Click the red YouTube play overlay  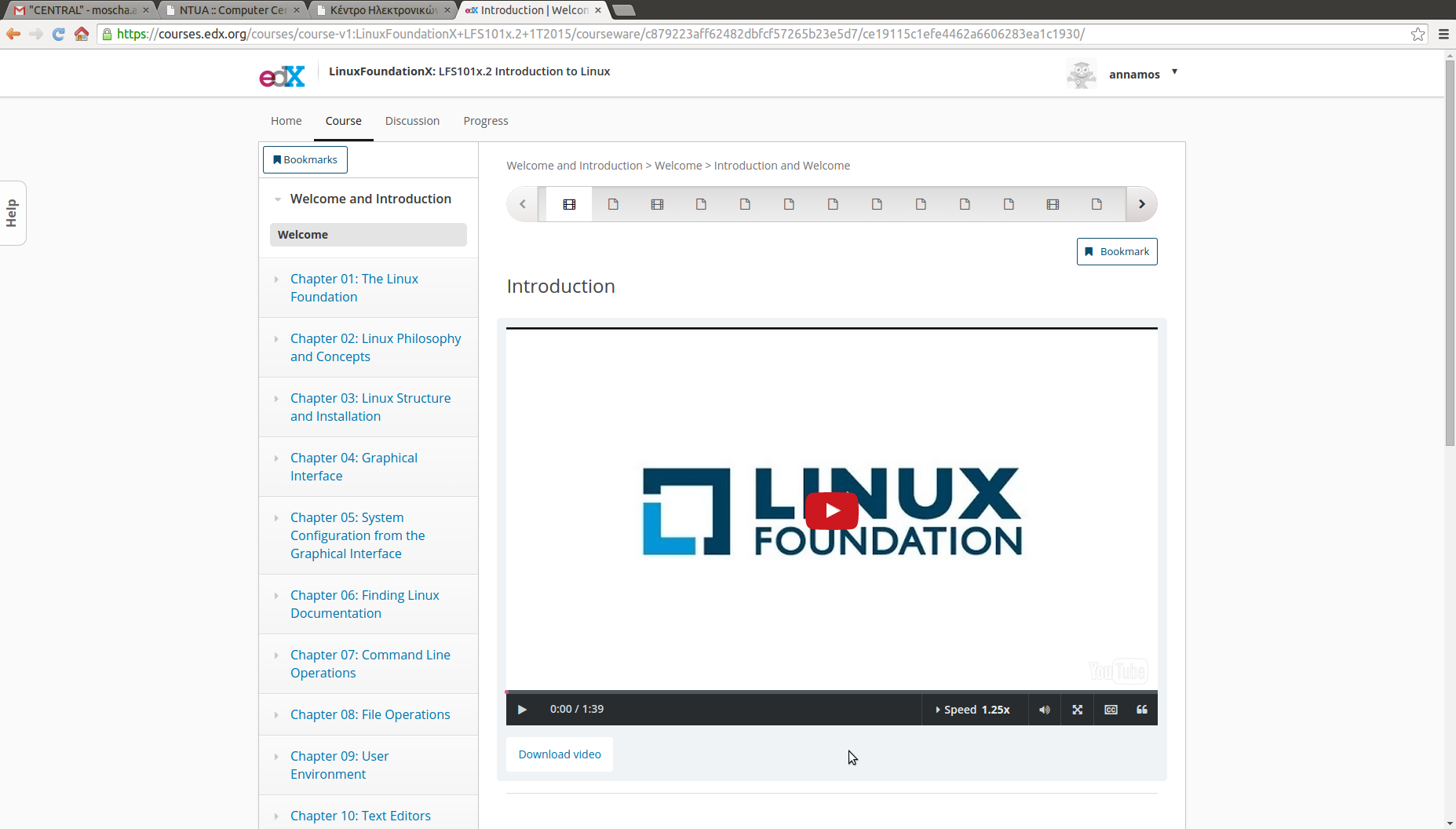831,511
